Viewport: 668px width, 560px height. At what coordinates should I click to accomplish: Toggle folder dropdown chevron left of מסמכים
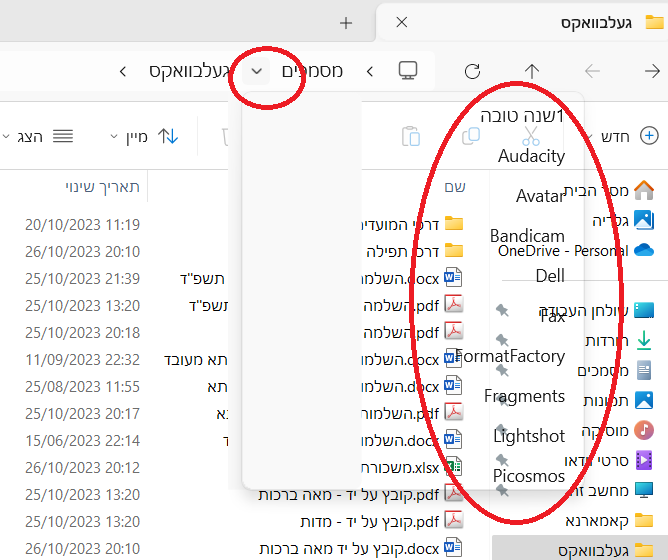click(256, 71)
